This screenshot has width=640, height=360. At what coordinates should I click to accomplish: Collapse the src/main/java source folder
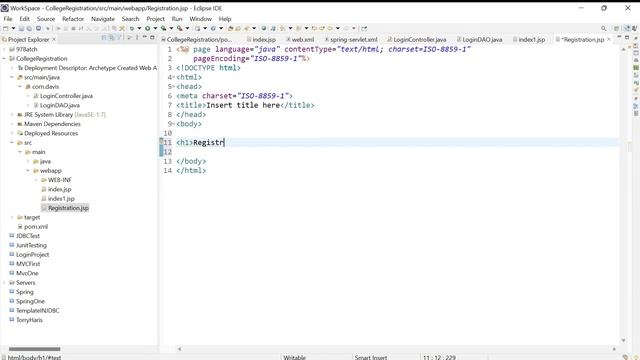tap(12, 77)
